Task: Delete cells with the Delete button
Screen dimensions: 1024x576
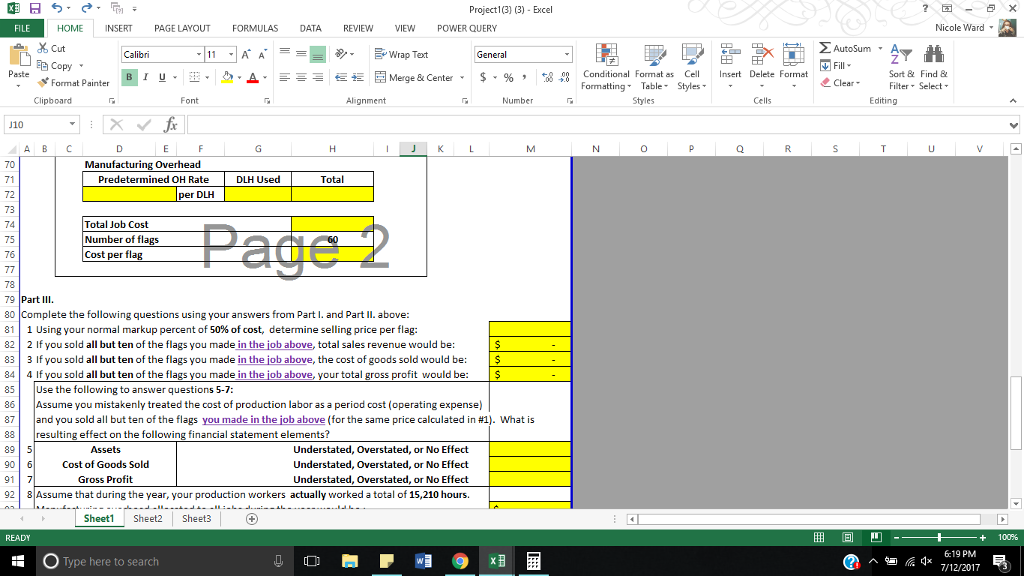Action: point(761,67)
